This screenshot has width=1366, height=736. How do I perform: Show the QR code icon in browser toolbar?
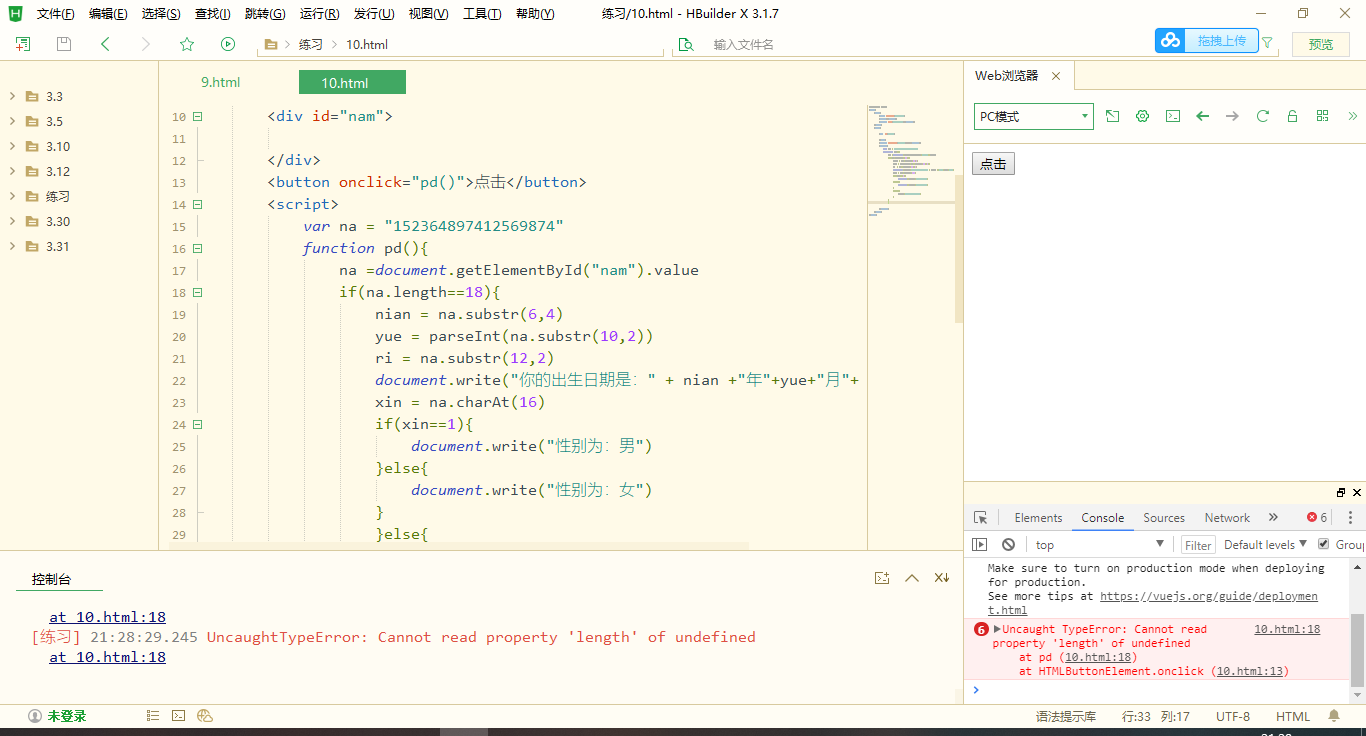pos(1322,116)
